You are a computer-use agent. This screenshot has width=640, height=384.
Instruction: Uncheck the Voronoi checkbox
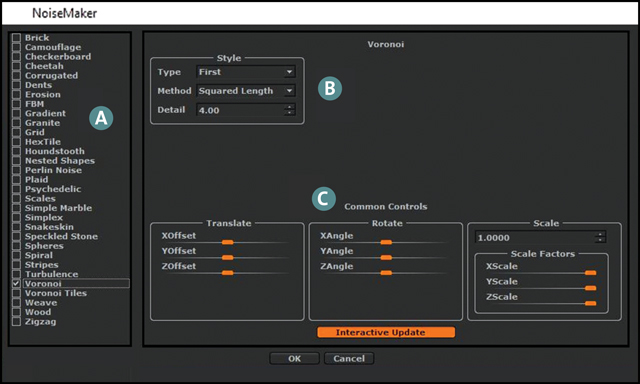(16, 283)
